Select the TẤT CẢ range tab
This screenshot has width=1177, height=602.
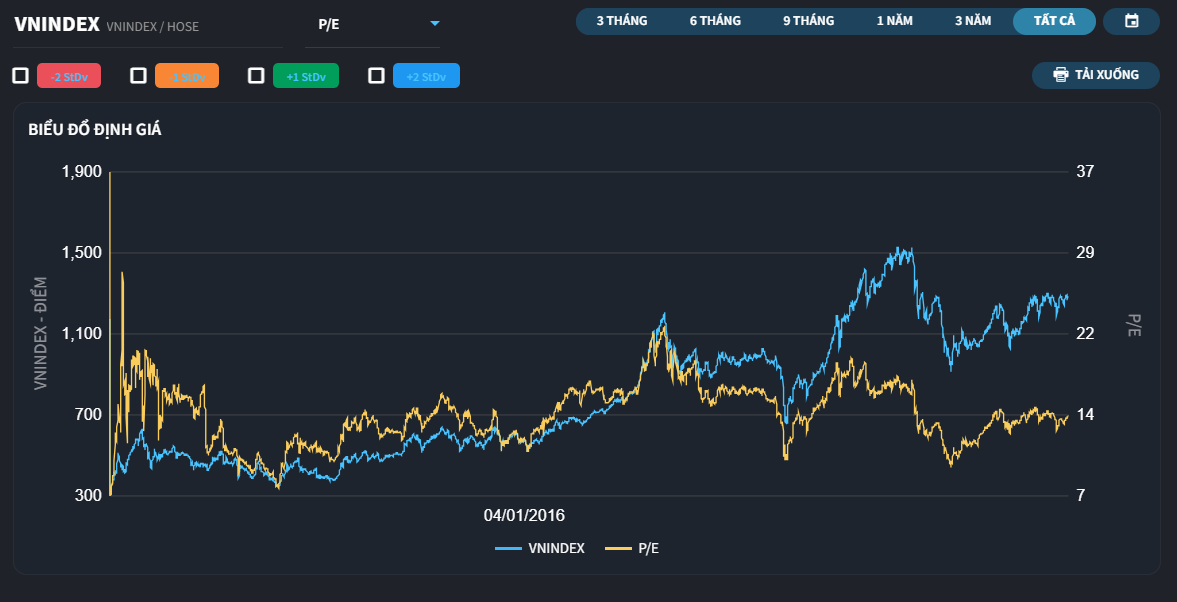1054,21
